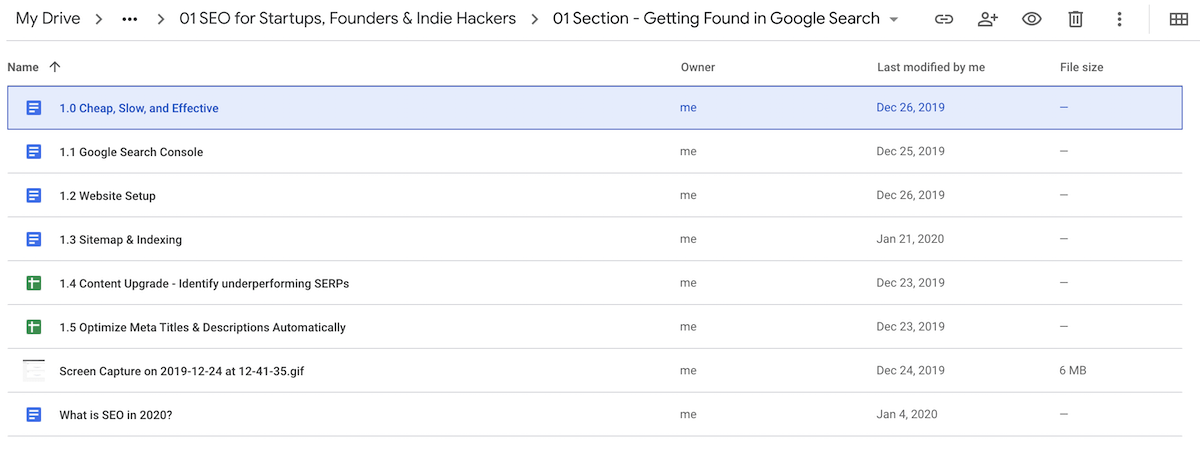Click the Screen Capture gif thumbnail
The image size is (1200, 452).
[x=34, y=371]
